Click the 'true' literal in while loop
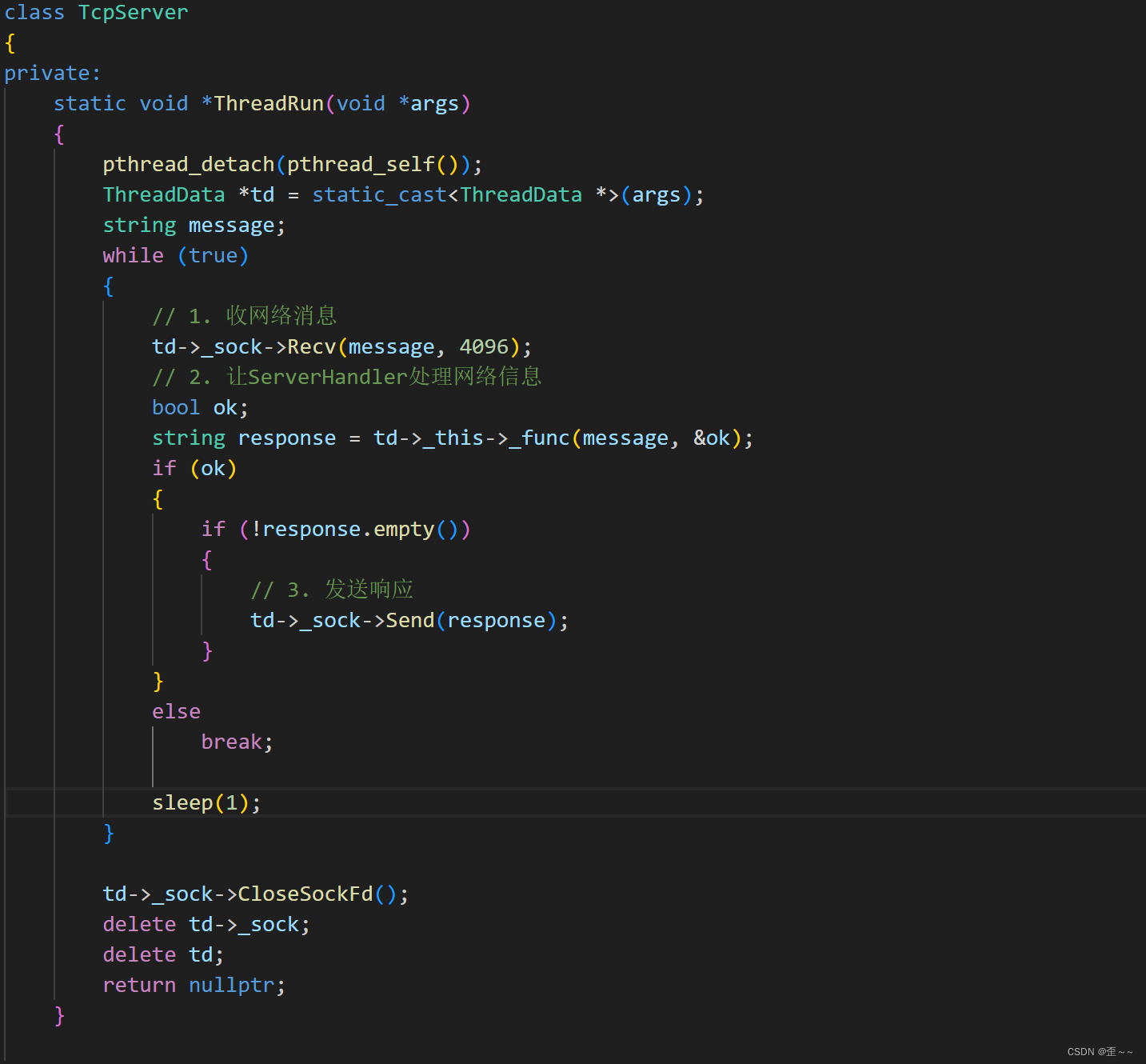 coord(214,256)
